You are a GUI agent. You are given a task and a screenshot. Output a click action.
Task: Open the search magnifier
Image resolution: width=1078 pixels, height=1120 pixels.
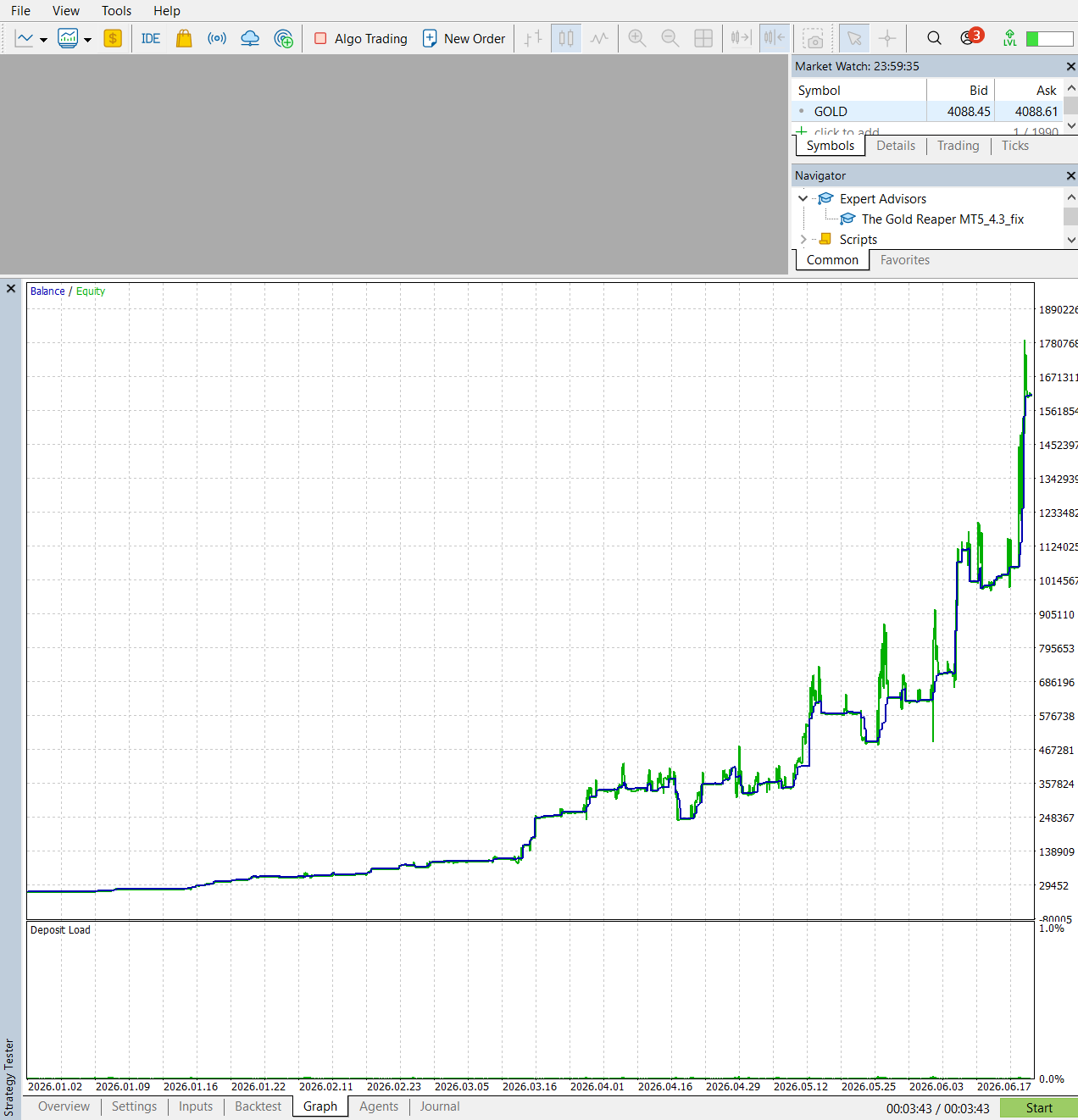(934, 38)
